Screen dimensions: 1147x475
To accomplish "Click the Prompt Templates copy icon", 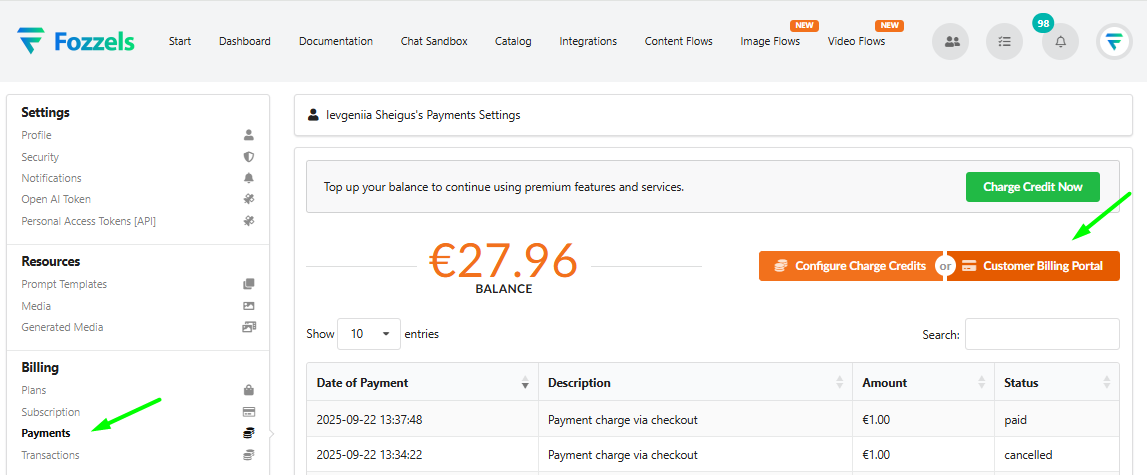I will 249,284.
